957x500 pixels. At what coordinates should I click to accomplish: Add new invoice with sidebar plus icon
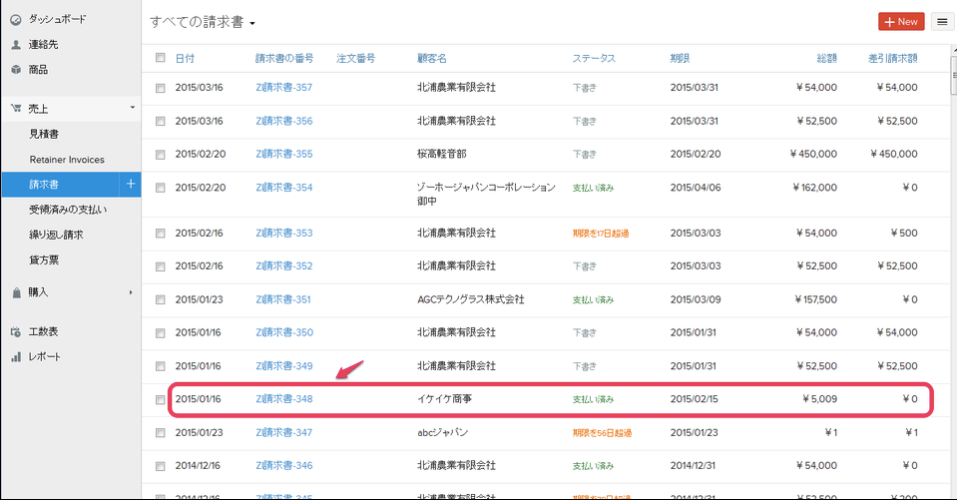click(x=130, y=184)
